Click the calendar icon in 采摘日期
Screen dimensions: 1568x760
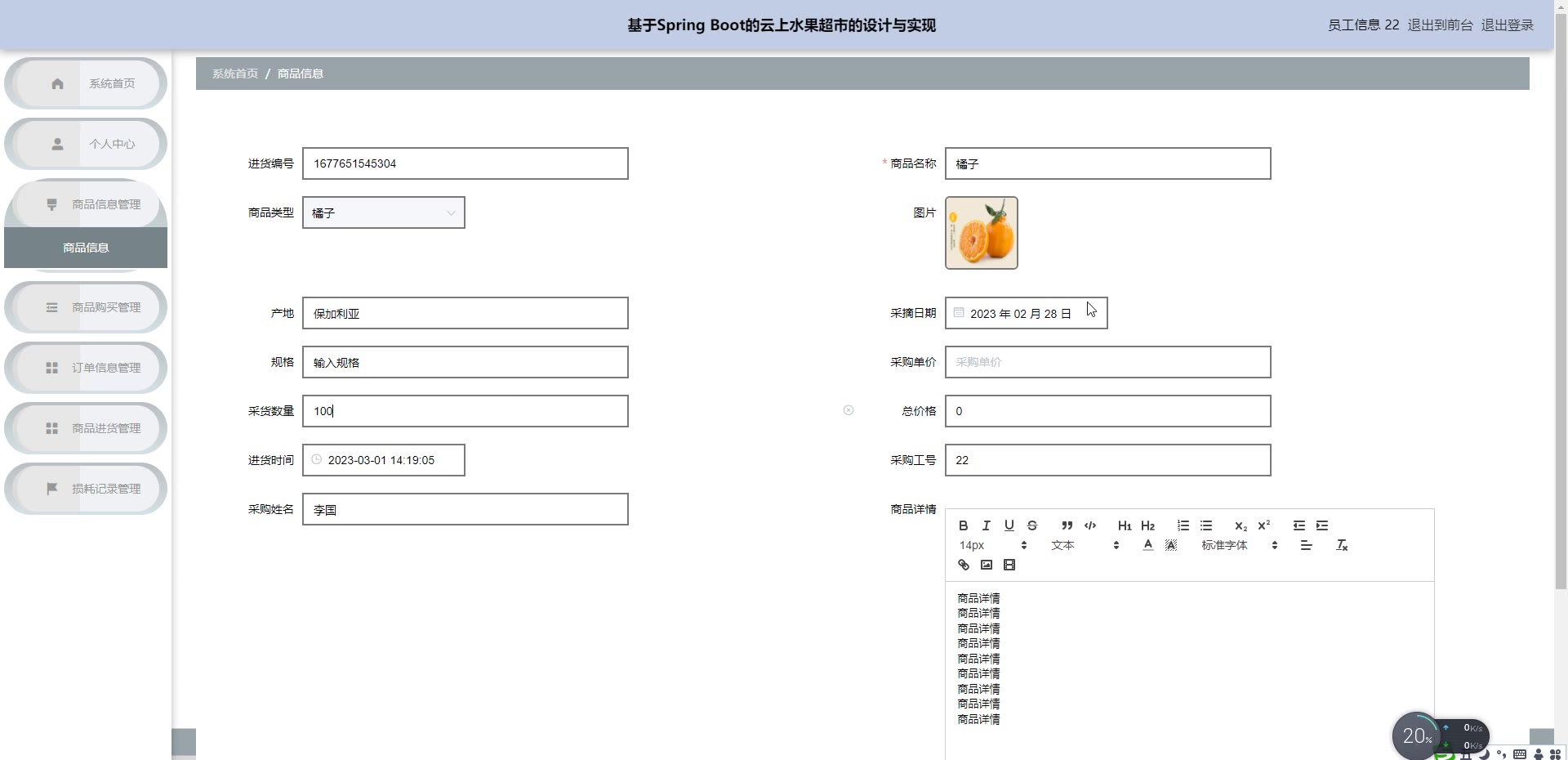coord(959,312)
